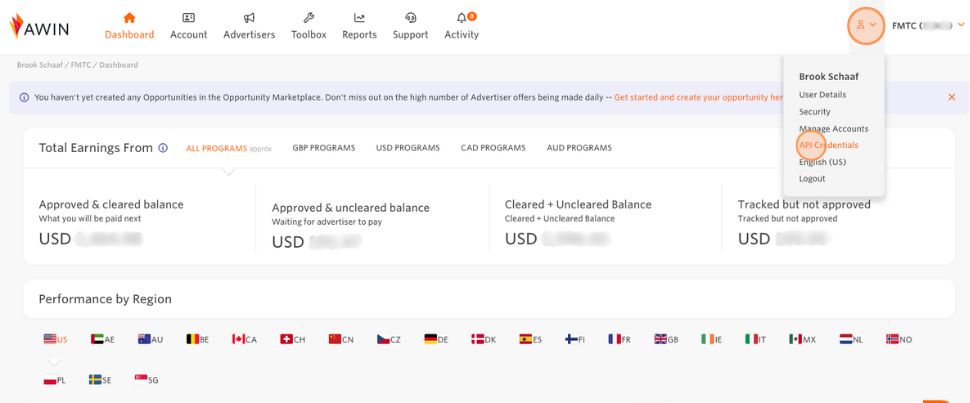Viewport: 970px width, 403px height.
Task: Click the Total Earnings info icon
Action: 163,148
